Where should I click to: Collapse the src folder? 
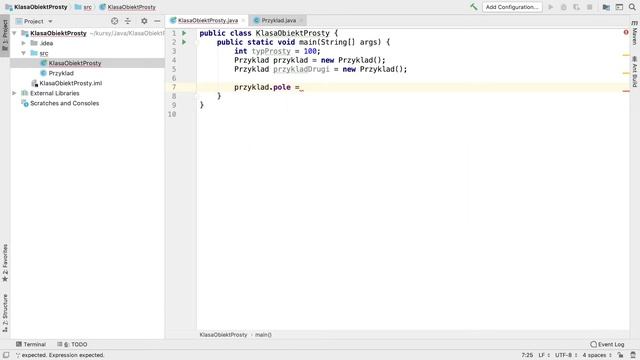(x=24, y=53)
